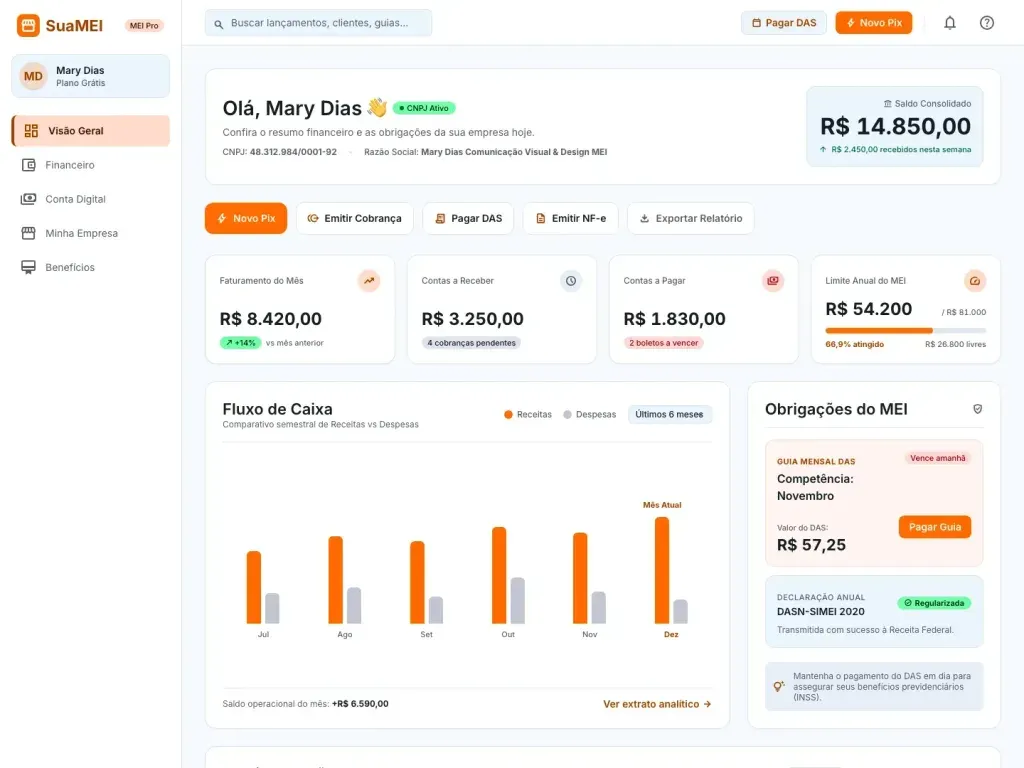The height and width of the screenshot is (768, 1024).
Task: Click the Minha Empresa store icon
Action: 29,233
